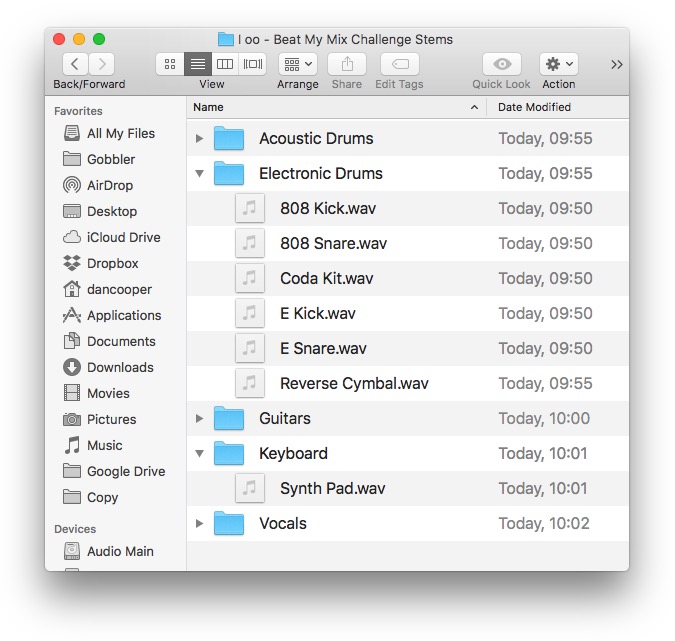Select the Keyboard folder row

(408, 453)
